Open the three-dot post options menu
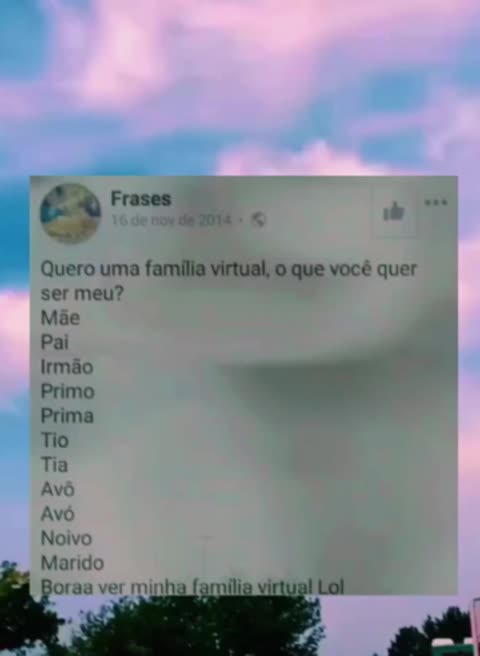 [436, 202]
